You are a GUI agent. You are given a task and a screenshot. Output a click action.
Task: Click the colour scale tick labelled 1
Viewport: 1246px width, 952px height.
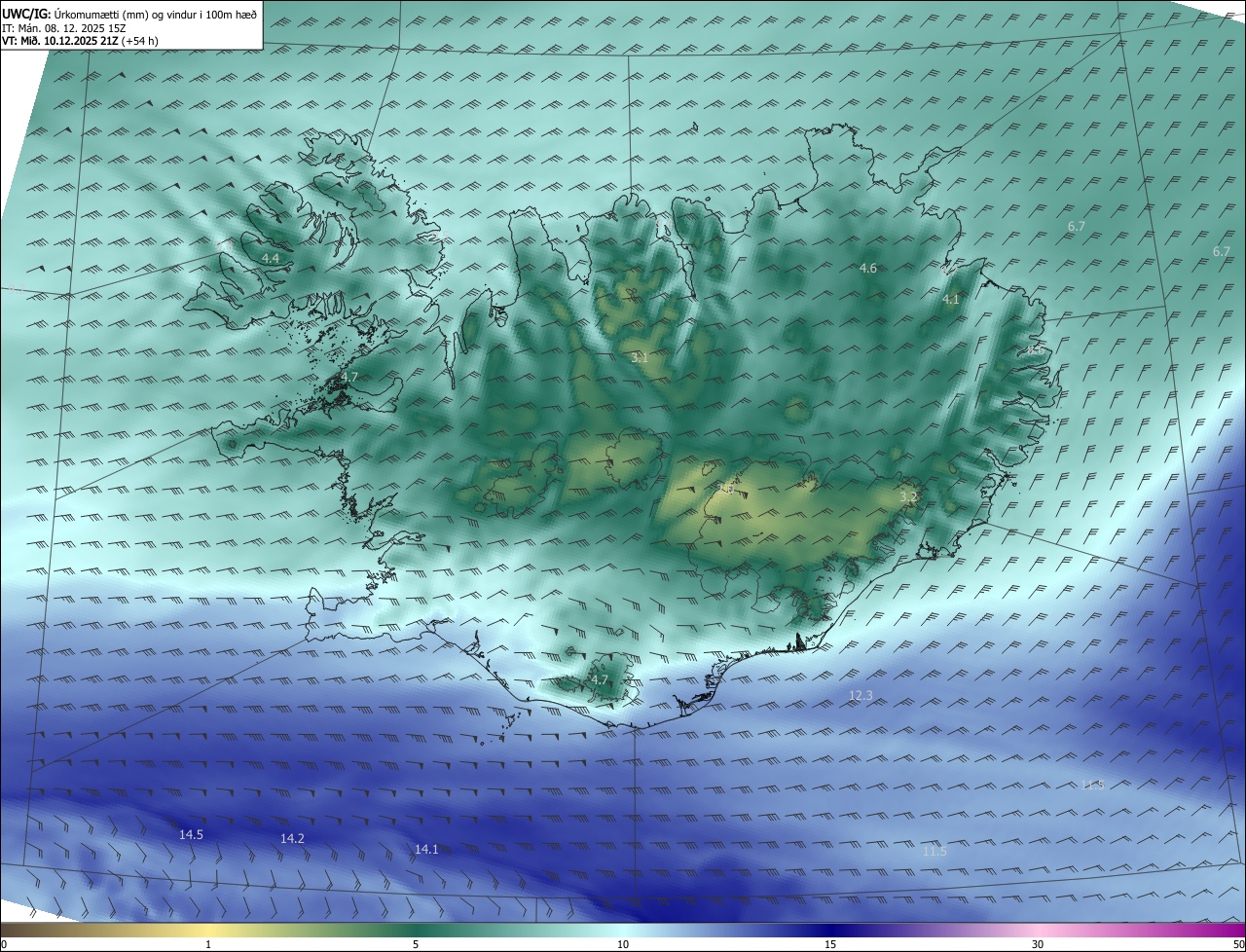tap(208, 944)
